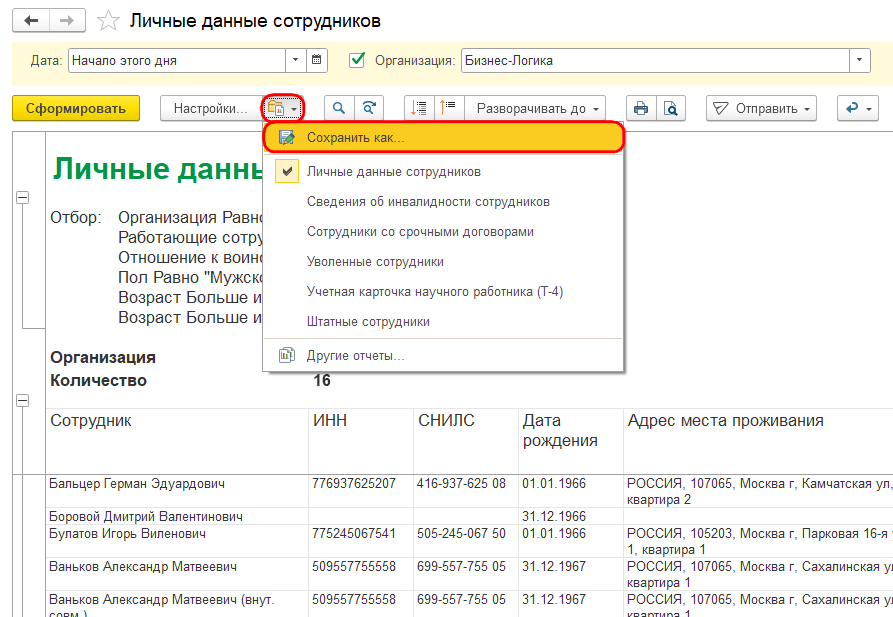Click the bold Количество label in report
This screenshot has width=893, height=617.
(99, 380)
